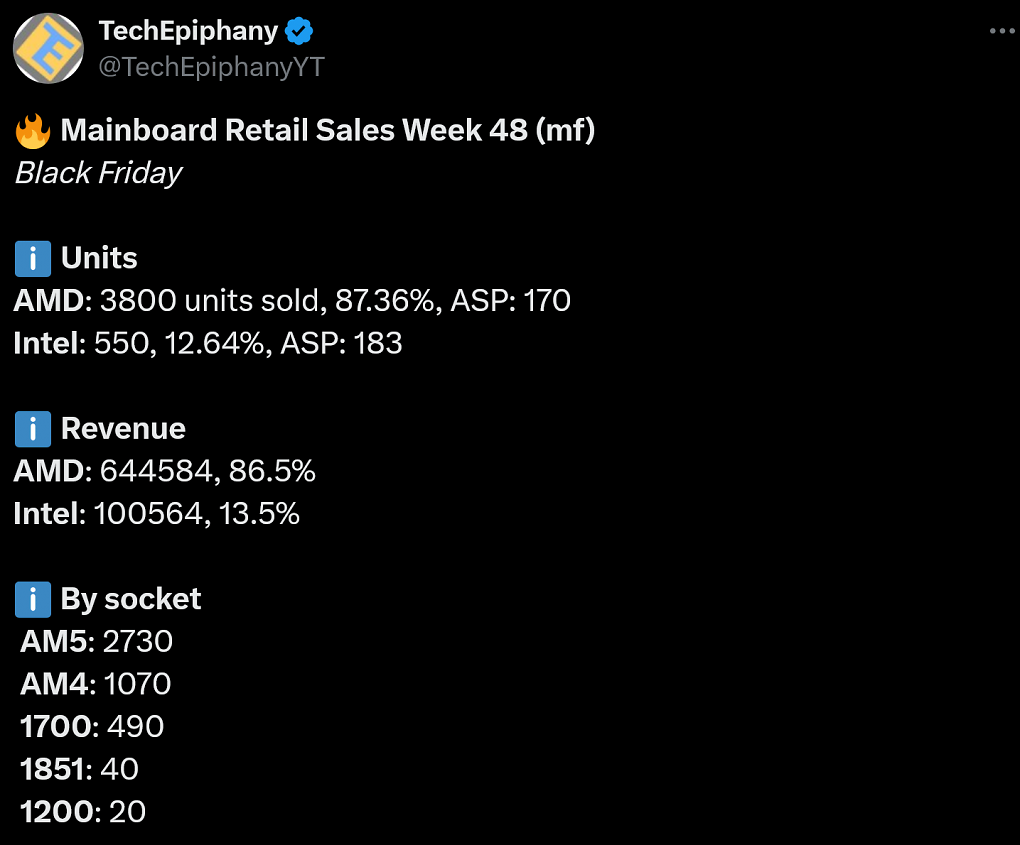Click the 1200 socket entry
Screen dimensions: 1020x845
[83, 812]
